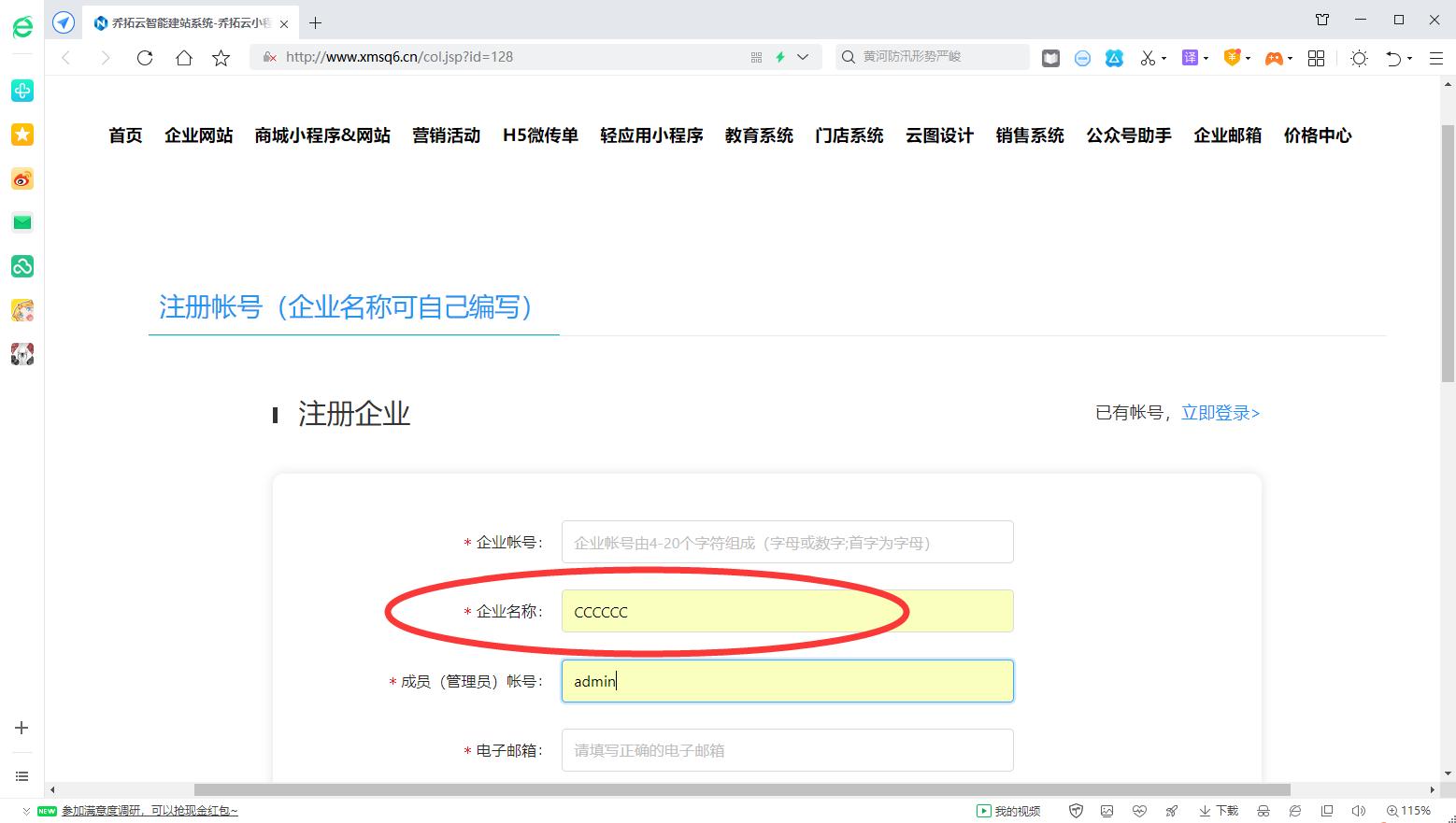Click the 企业帐号 input field
The image size is (1456, 823).
[785, 542]
